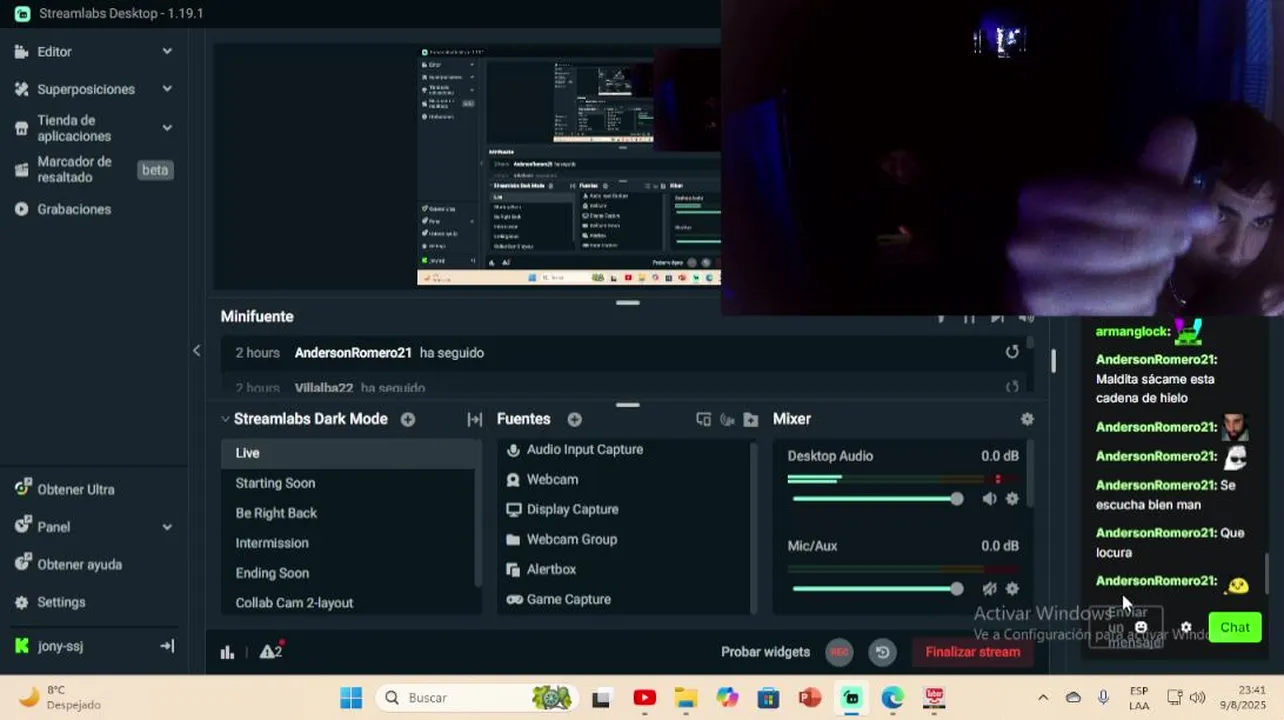1284x720 pixels.
Task: Open scene transitions icon beside Fuentes
Action: point(475,419)
